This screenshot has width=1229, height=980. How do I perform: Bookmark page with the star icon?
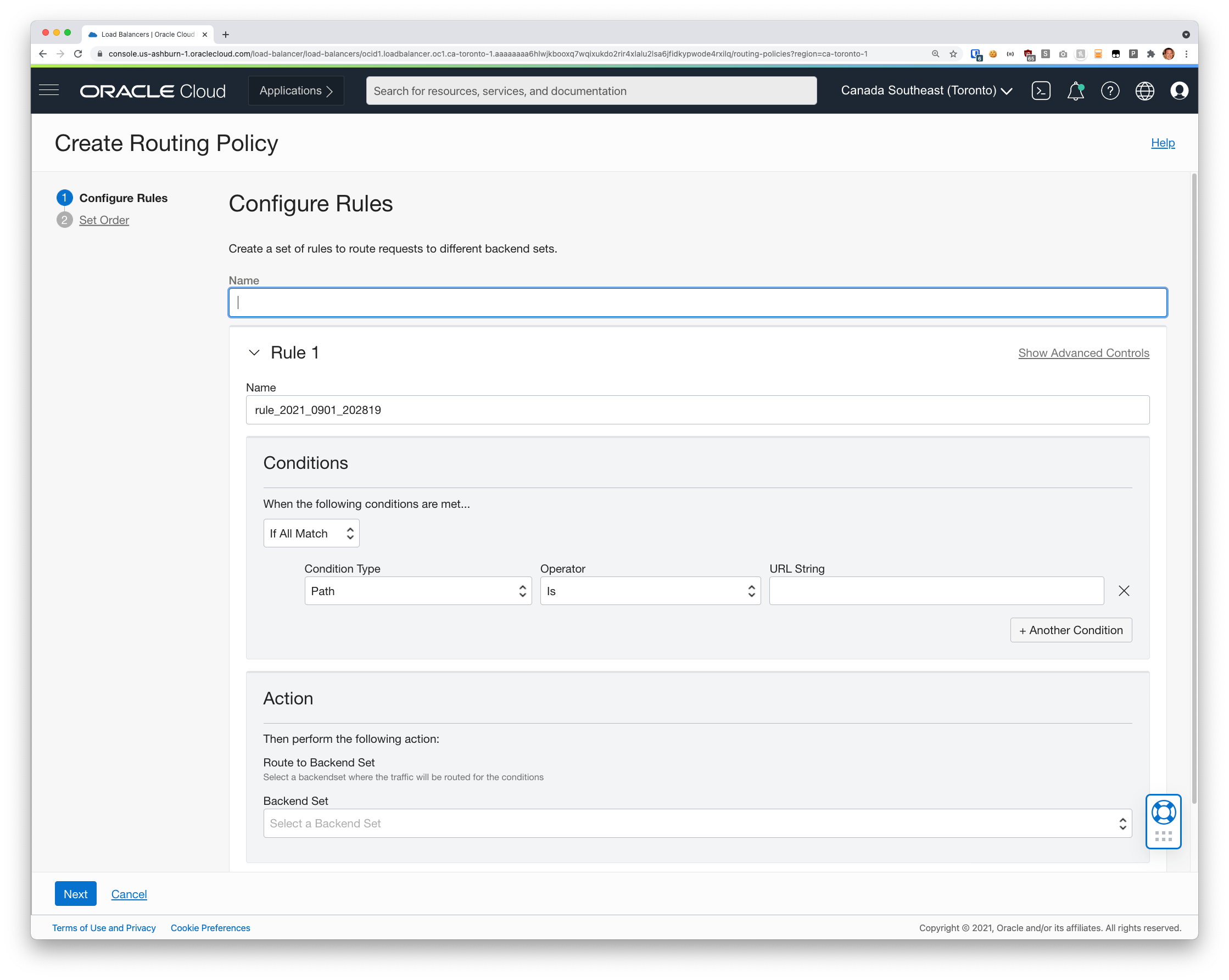(x=953, y=54)
